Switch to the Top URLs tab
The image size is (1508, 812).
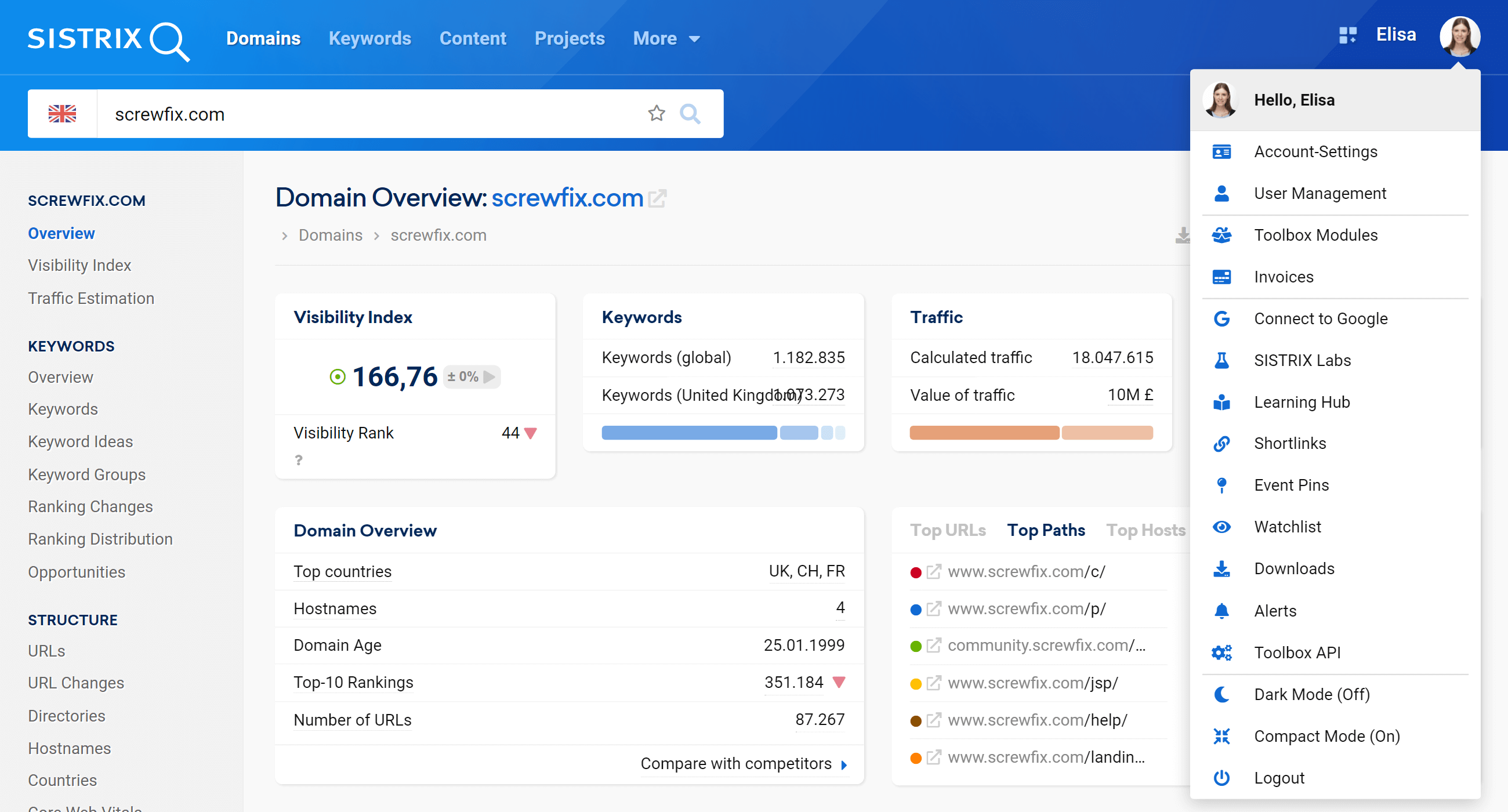click(x=947, y=530)
